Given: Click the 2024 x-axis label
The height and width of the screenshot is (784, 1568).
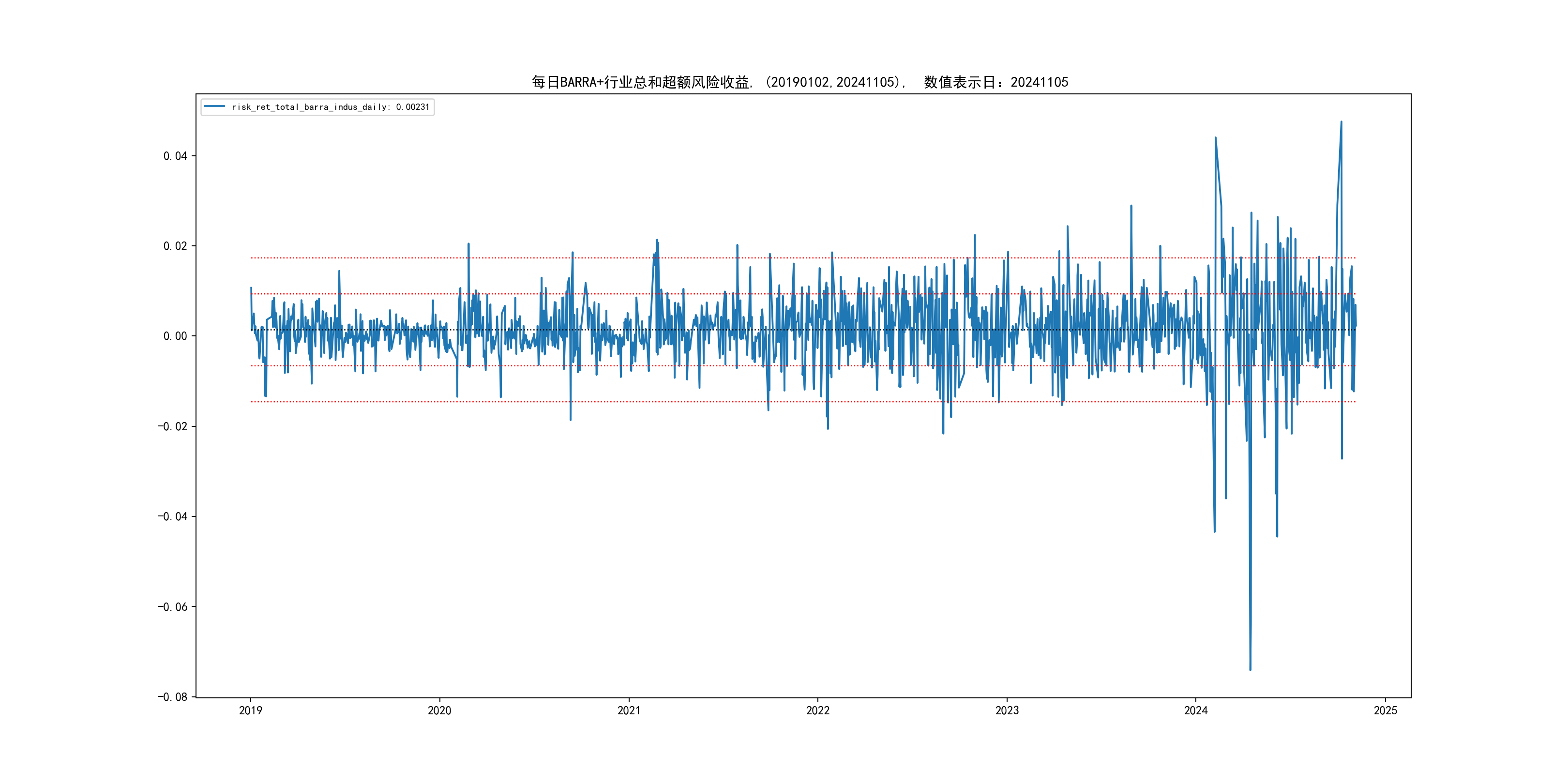Looking at the screenshot, I should point(1195,710).
